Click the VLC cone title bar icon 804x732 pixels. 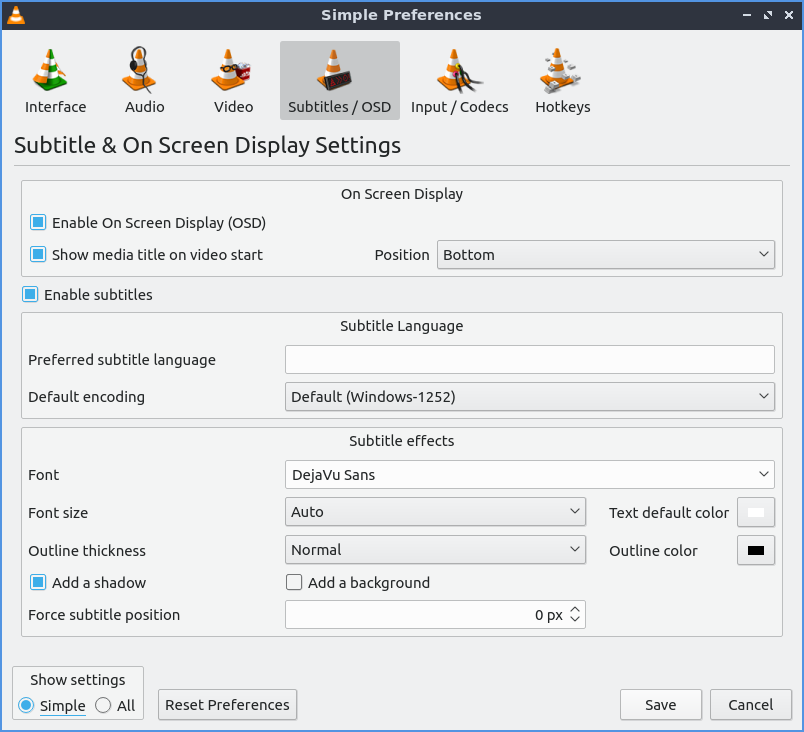(x=15, y=15)
